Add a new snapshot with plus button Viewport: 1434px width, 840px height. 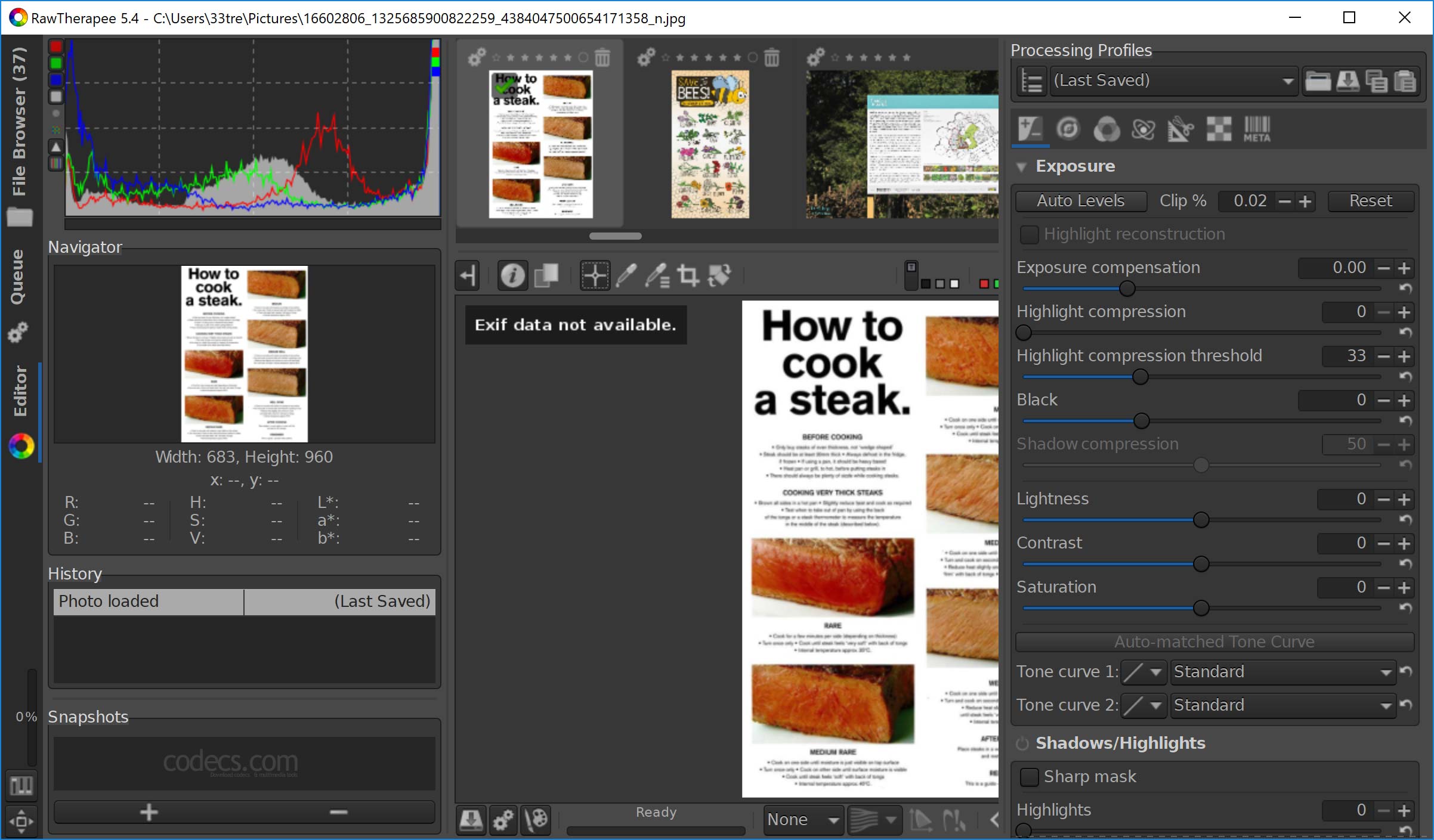[149, 812]
